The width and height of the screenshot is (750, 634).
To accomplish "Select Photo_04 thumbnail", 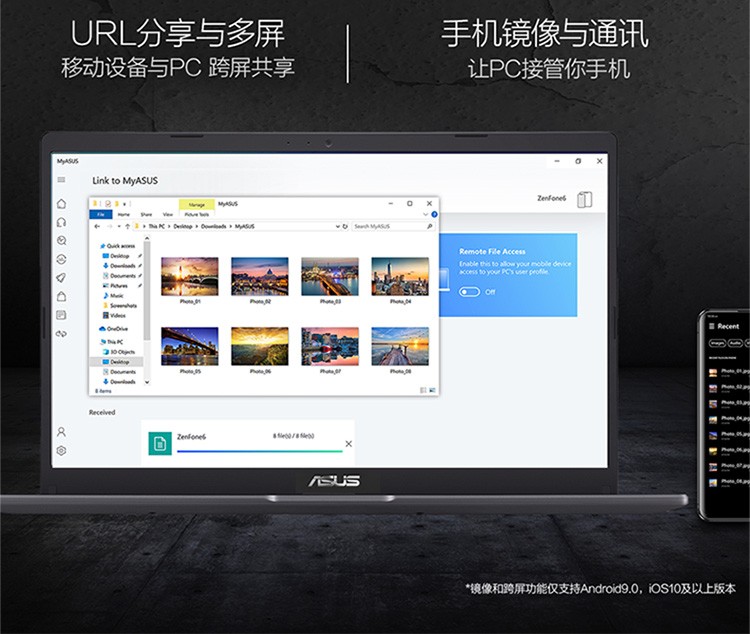I will 400,276.
